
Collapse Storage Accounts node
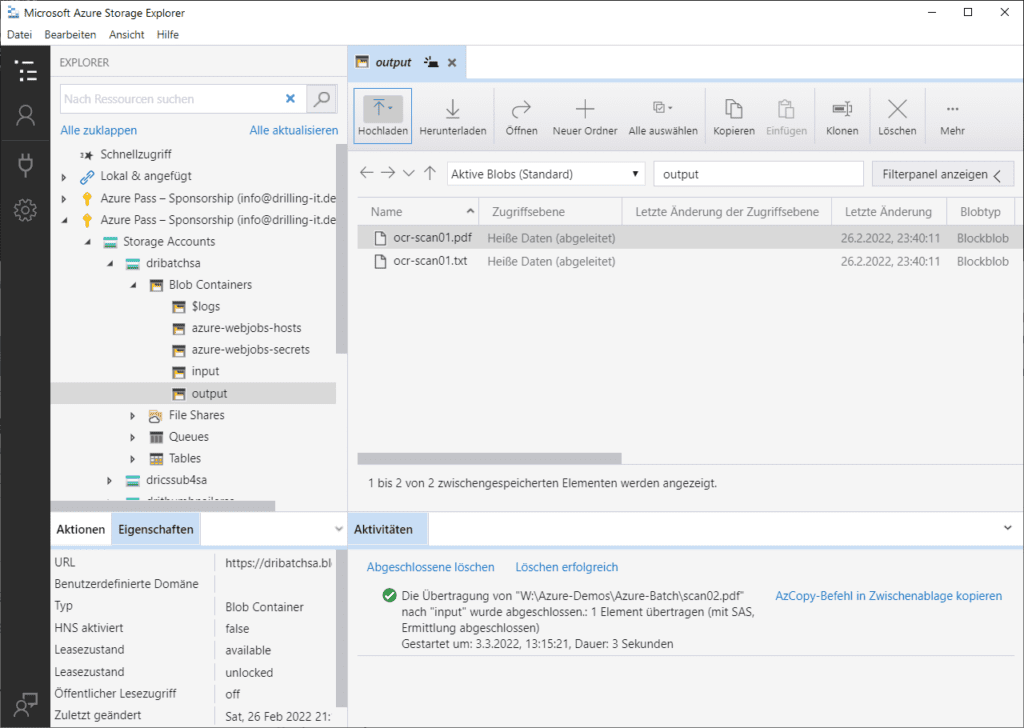tap(88, 242)
